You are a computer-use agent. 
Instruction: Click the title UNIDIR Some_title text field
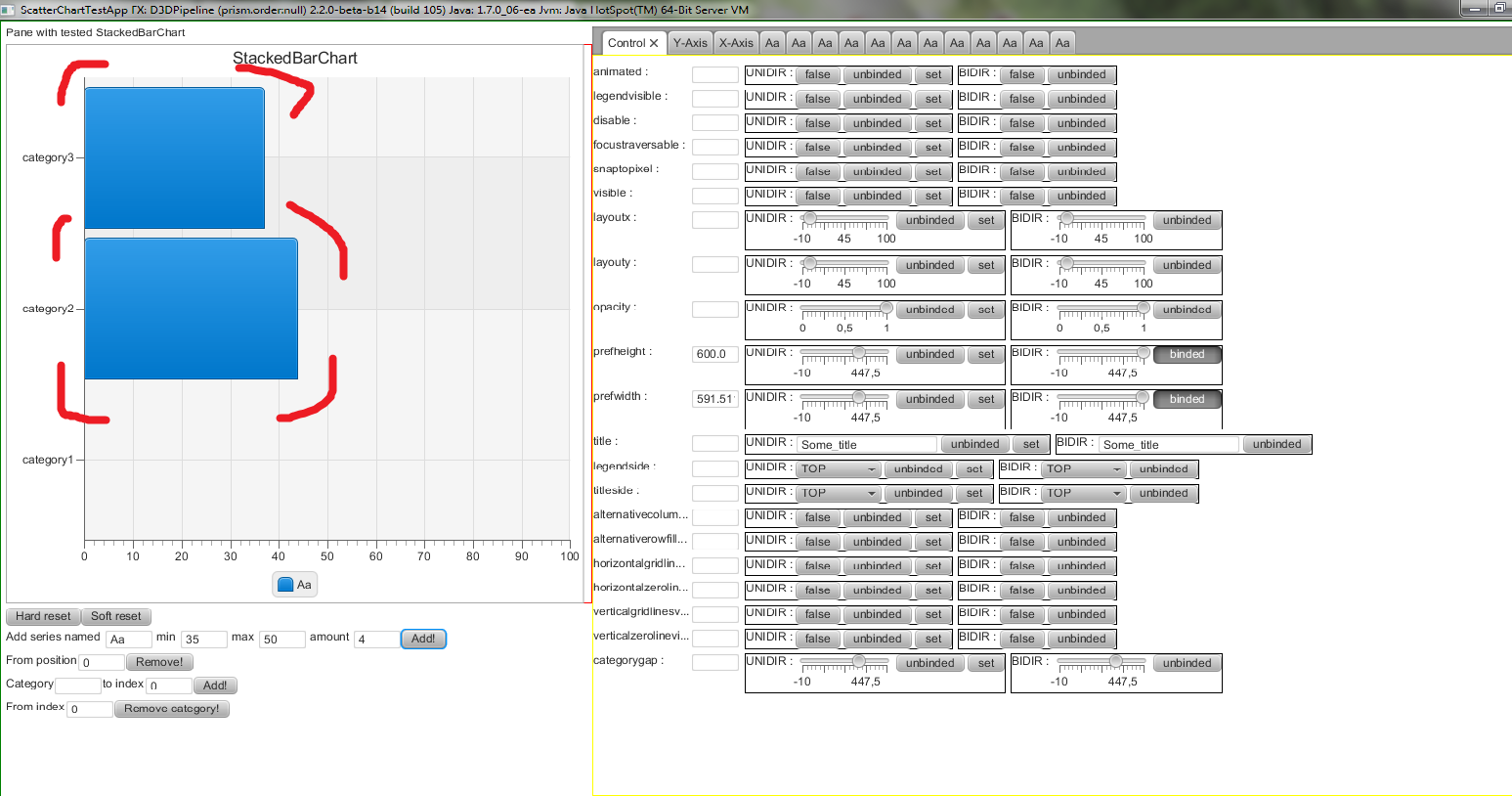[x=866, y=445]
